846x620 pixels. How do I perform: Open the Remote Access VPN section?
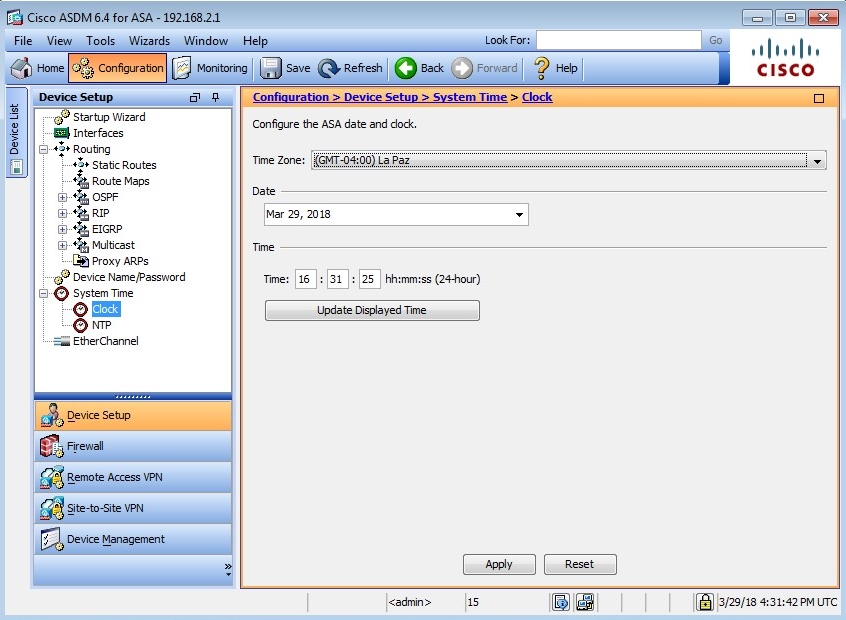pos(133,477)
